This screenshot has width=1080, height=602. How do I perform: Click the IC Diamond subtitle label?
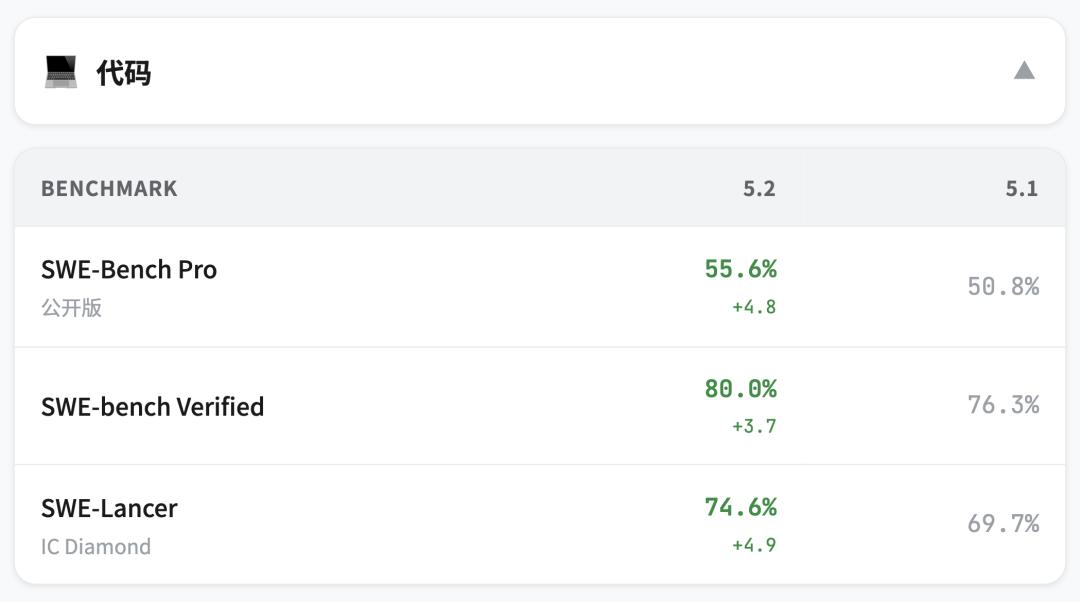point(96,547)
